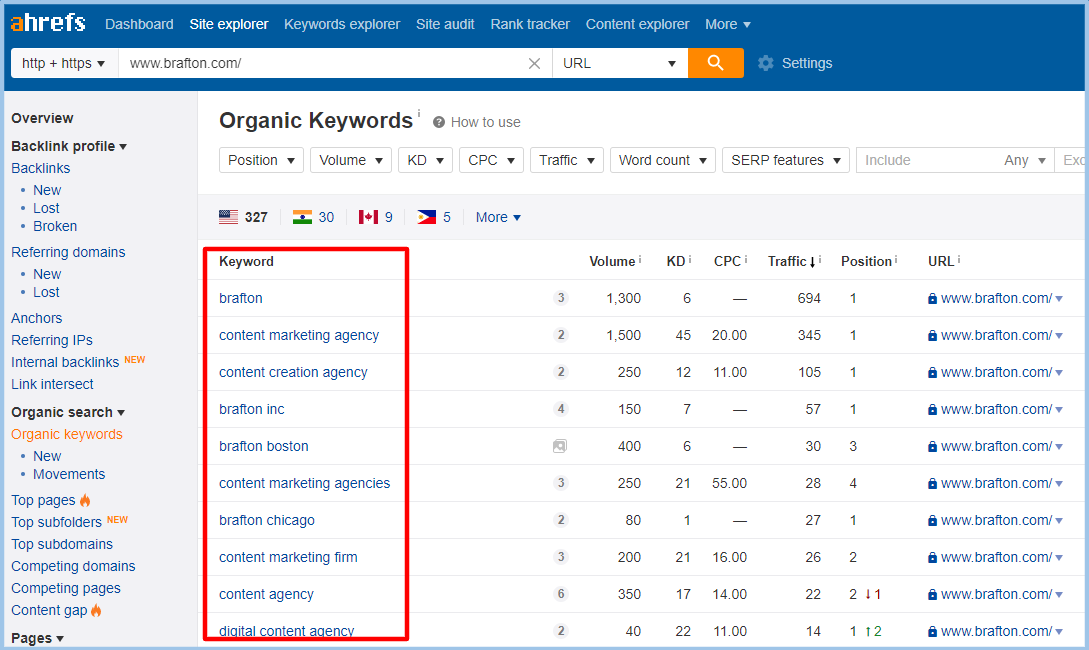Click SERP features badge for content agency
1089x650 pixels.
(560, 594)
